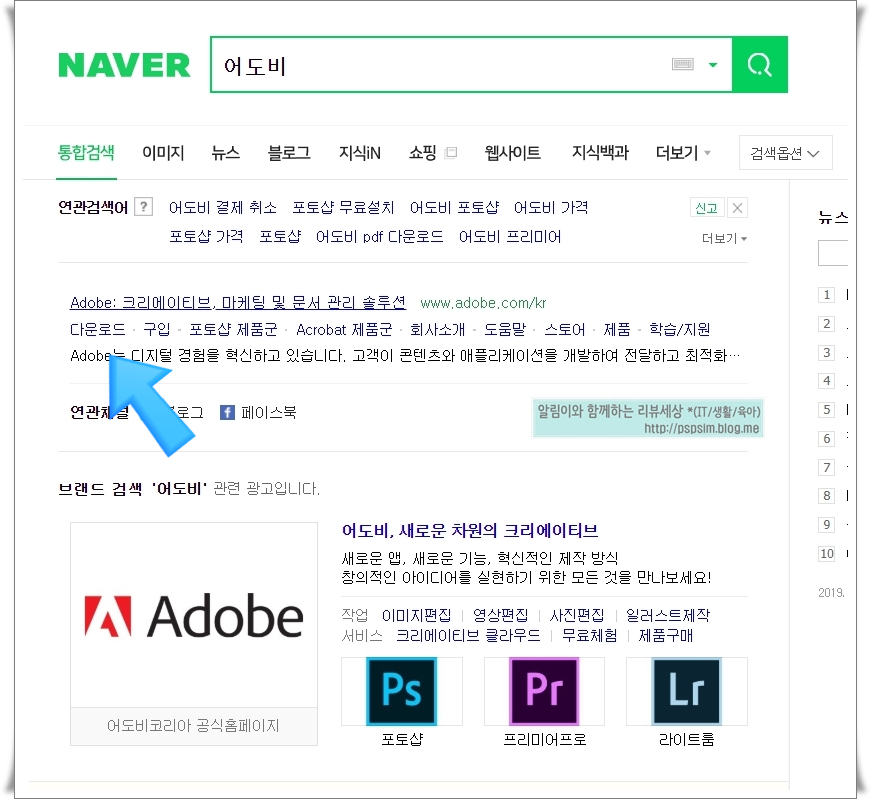This screenshot has width=871, height=799.
Task: Click the 다운로드 sublink
Action: click(x=98, y=329)
